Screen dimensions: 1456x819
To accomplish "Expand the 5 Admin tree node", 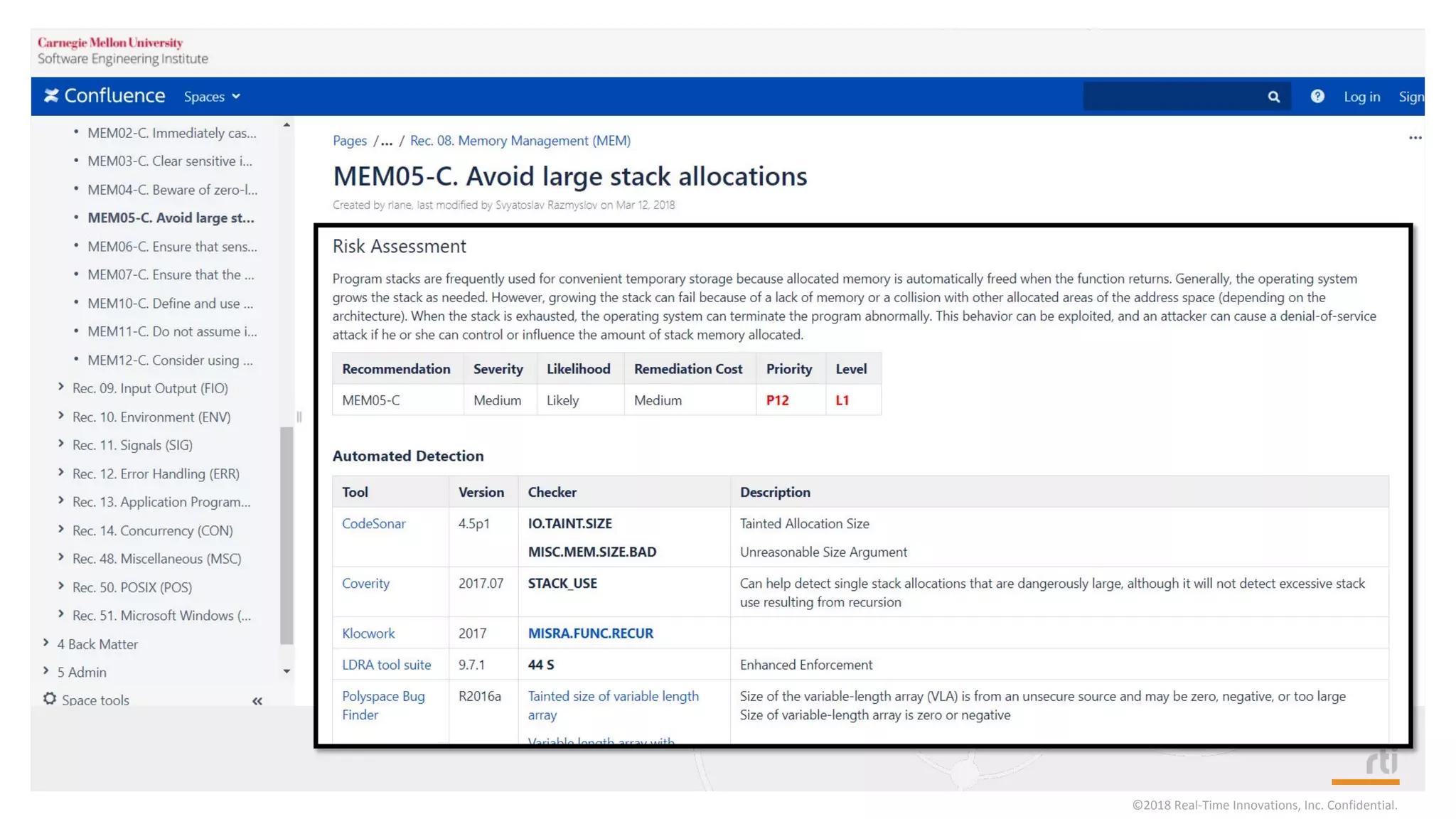I will point(46,671).
